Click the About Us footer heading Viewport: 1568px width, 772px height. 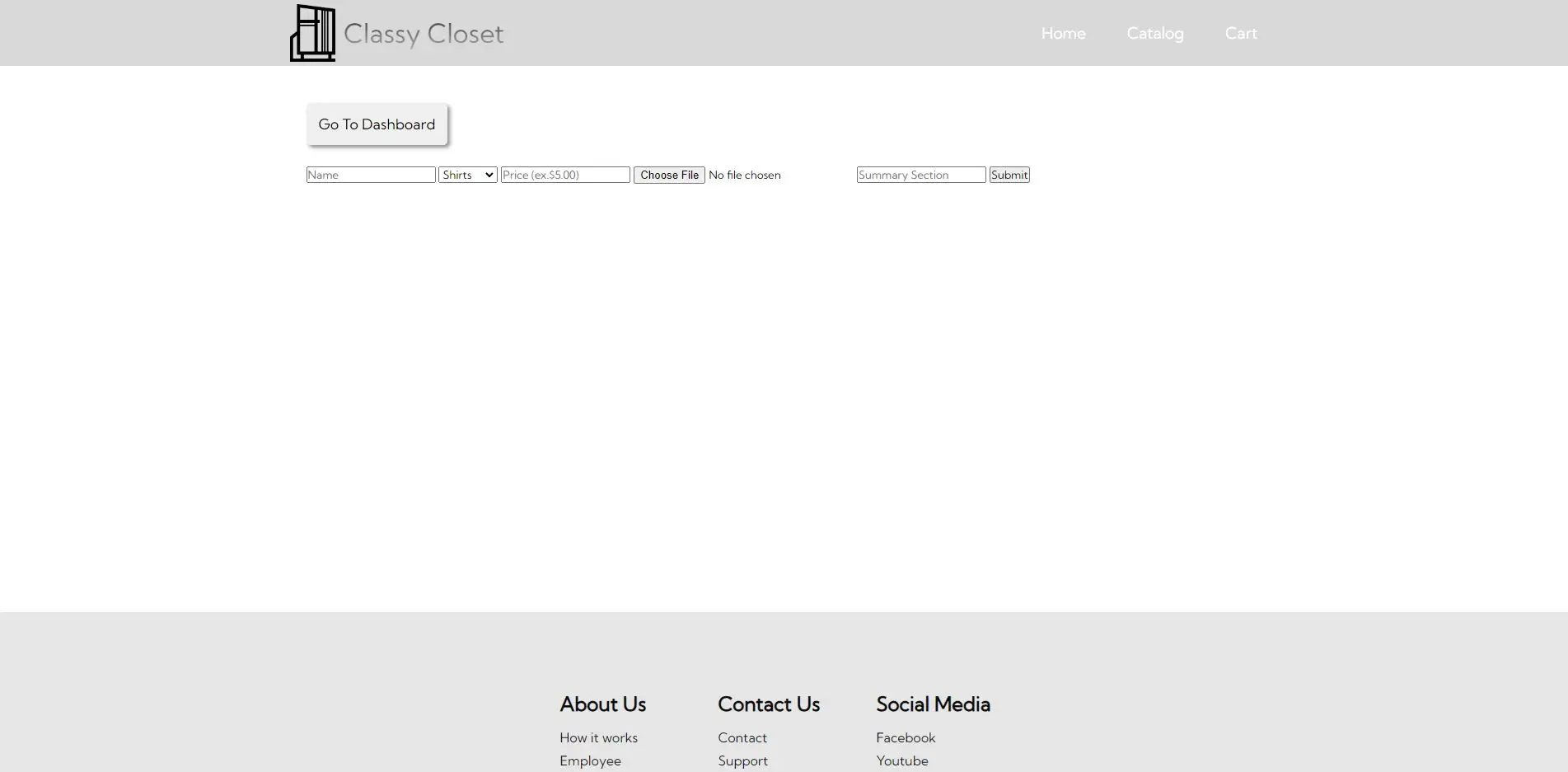[602, 704]
